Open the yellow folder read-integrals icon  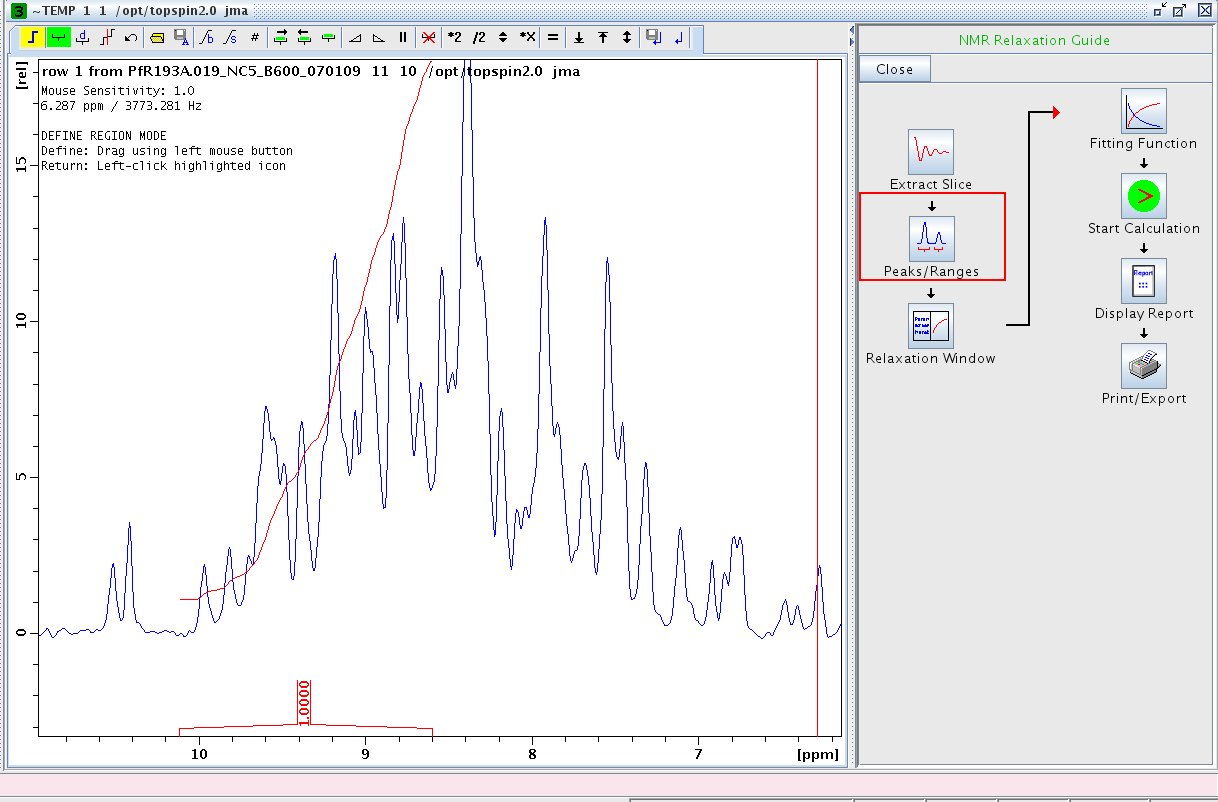157,37
